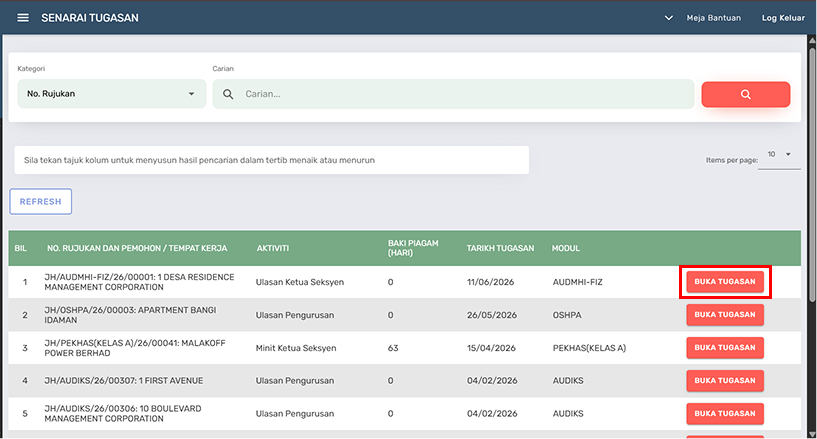Click the baki piagam value 63
Image resolution: width=817 pixels, height=439 pixels.
pos(393,348)
